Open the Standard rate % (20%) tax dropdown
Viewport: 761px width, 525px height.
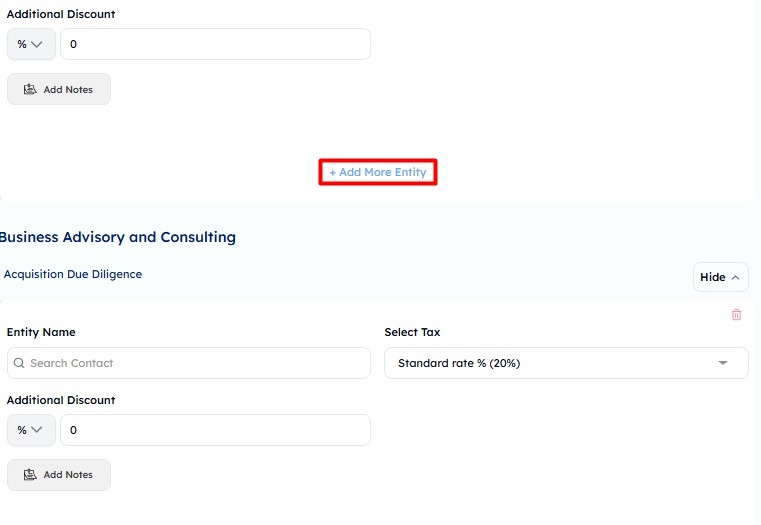pyautogui.click(x=566, y=363)
